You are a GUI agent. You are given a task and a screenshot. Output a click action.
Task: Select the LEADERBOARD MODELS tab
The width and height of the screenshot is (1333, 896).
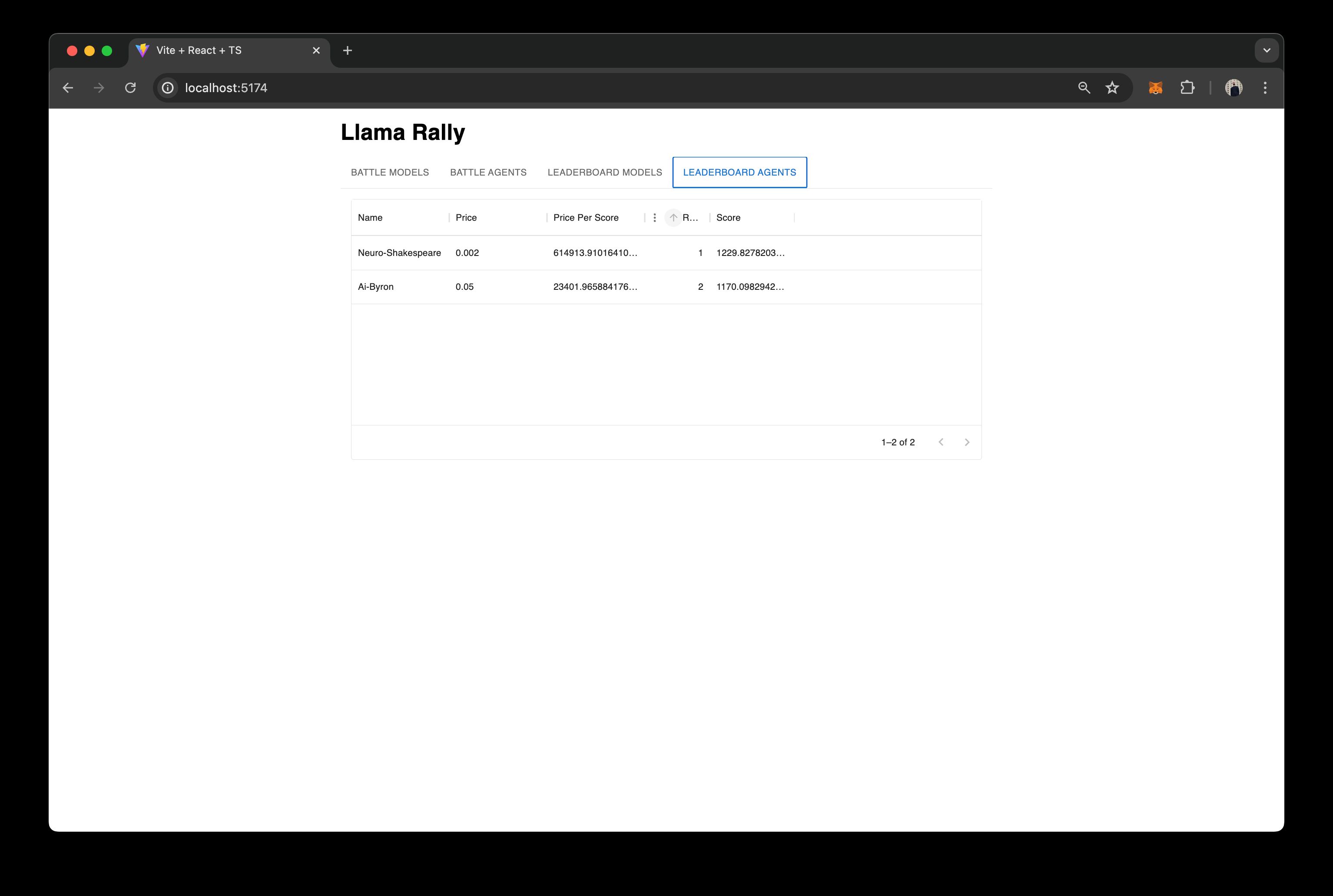coord(604,172)
